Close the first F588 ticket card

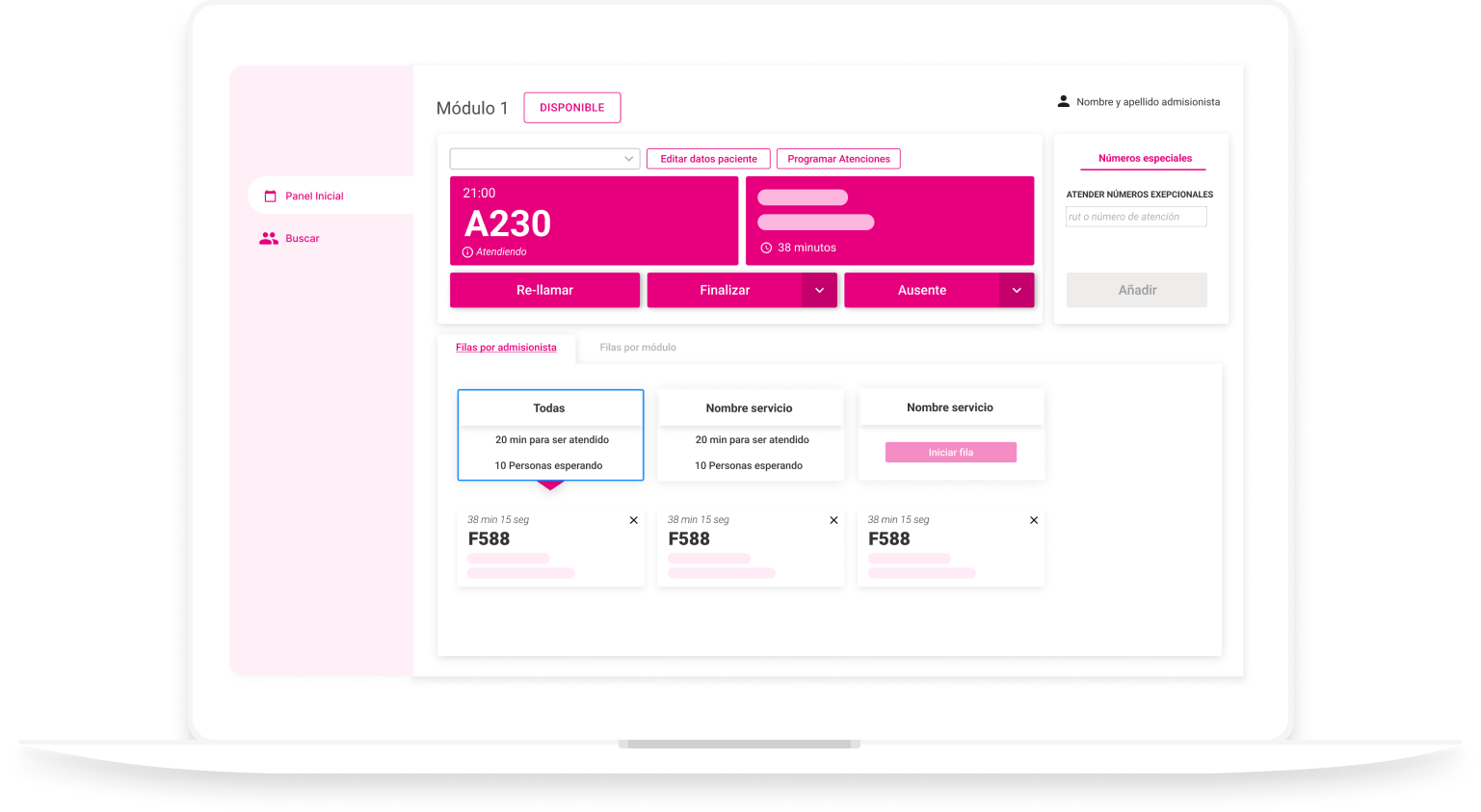click(x=633, y=520)
